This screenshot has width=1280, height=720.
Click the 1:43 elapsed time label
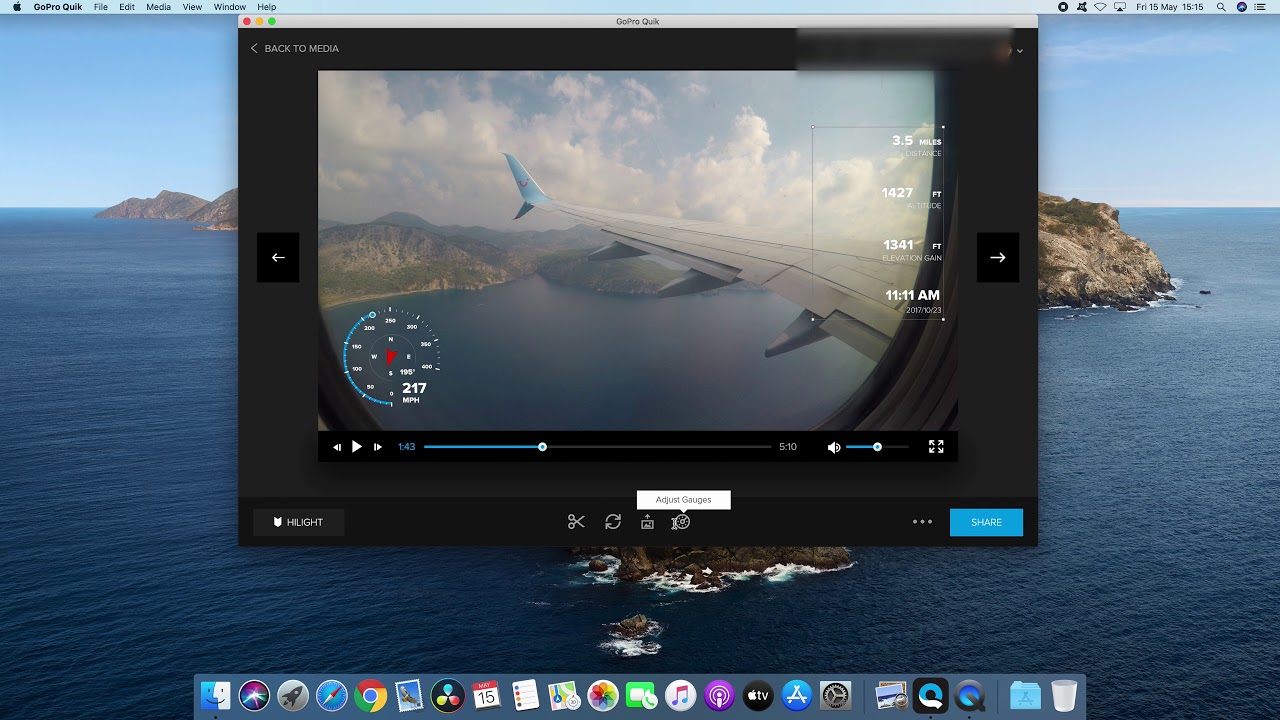(x=406, y=447)
